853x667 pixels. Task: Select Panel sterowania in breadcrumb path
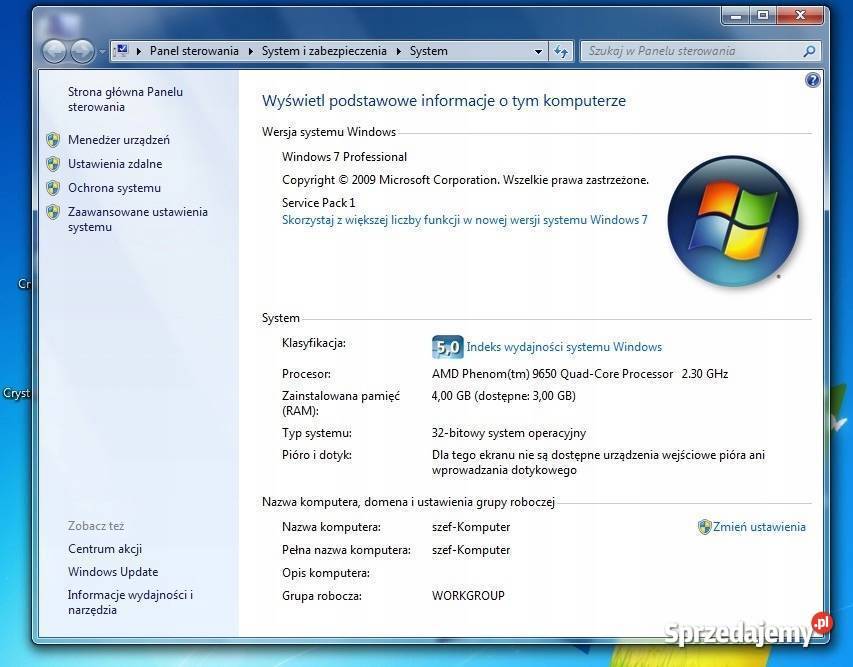[x=194, y=51]
